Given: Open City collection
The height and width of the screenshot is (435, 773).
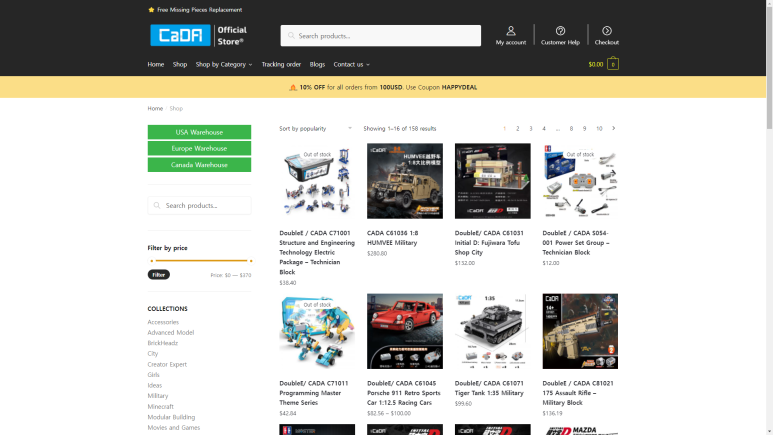Looking at the screenshot, I should (152, 353).
